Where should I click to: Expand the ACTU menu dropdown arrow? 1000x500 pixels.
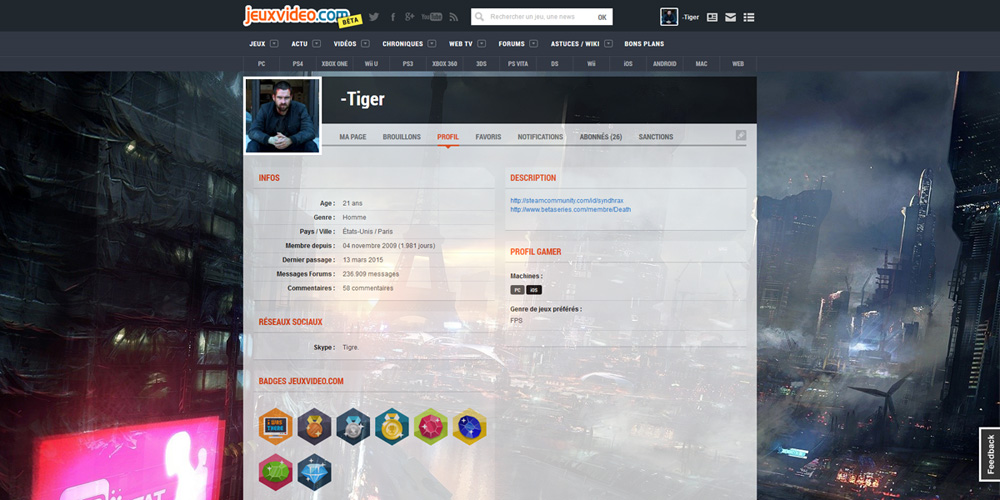pos(316,44)
